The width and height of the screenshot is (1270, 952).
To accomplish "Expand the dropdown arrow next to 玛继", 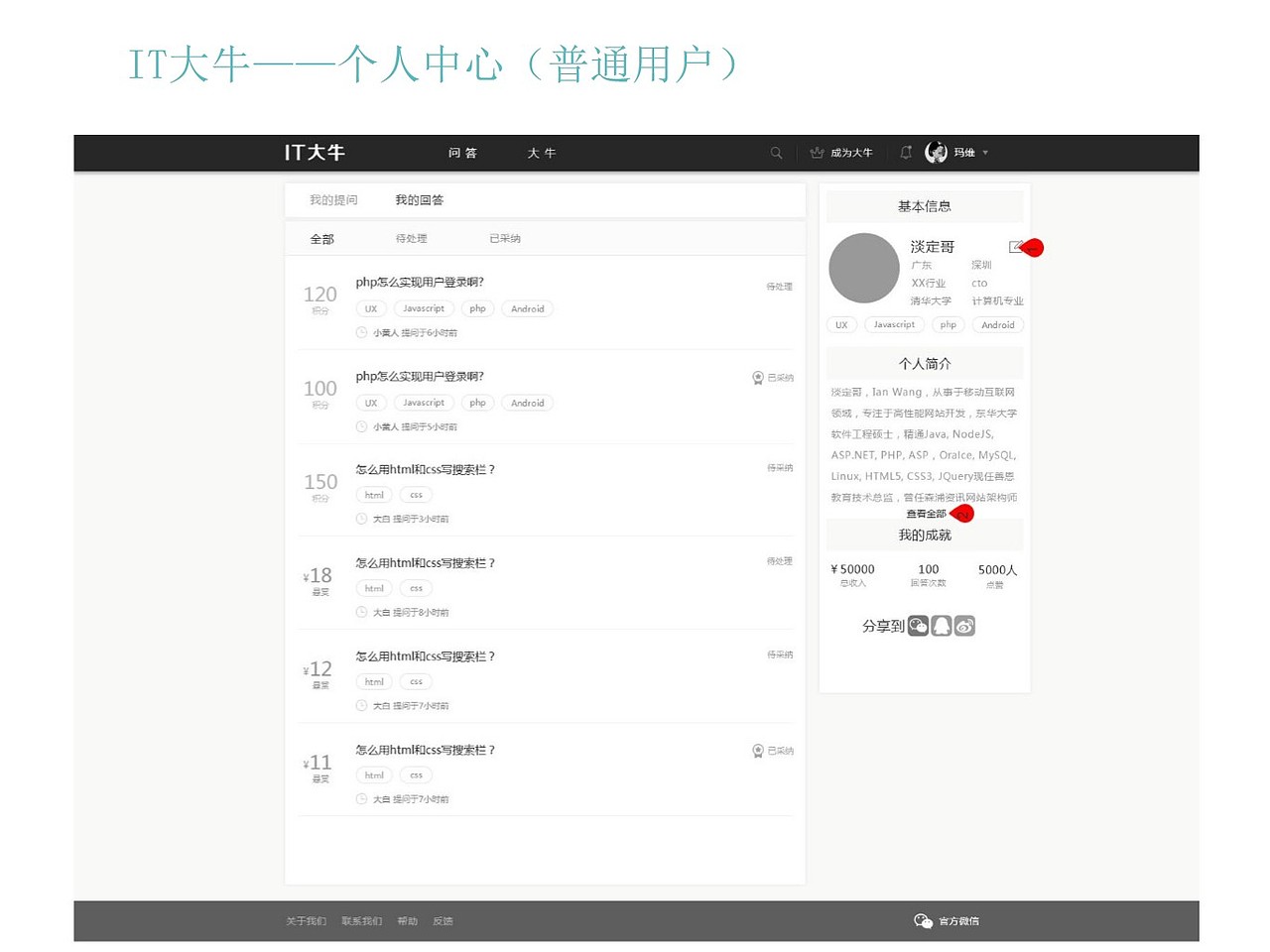I will click(x=985, y=153).
